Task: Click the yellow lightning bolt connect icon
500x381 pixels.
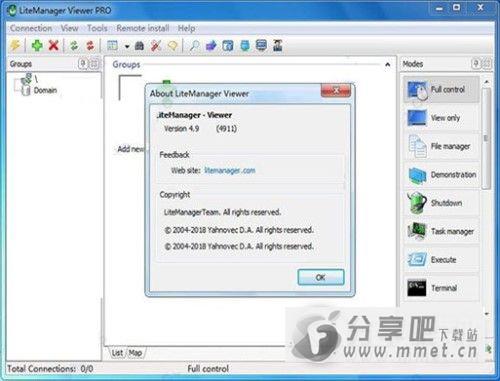Action: [x=15, y=45]
